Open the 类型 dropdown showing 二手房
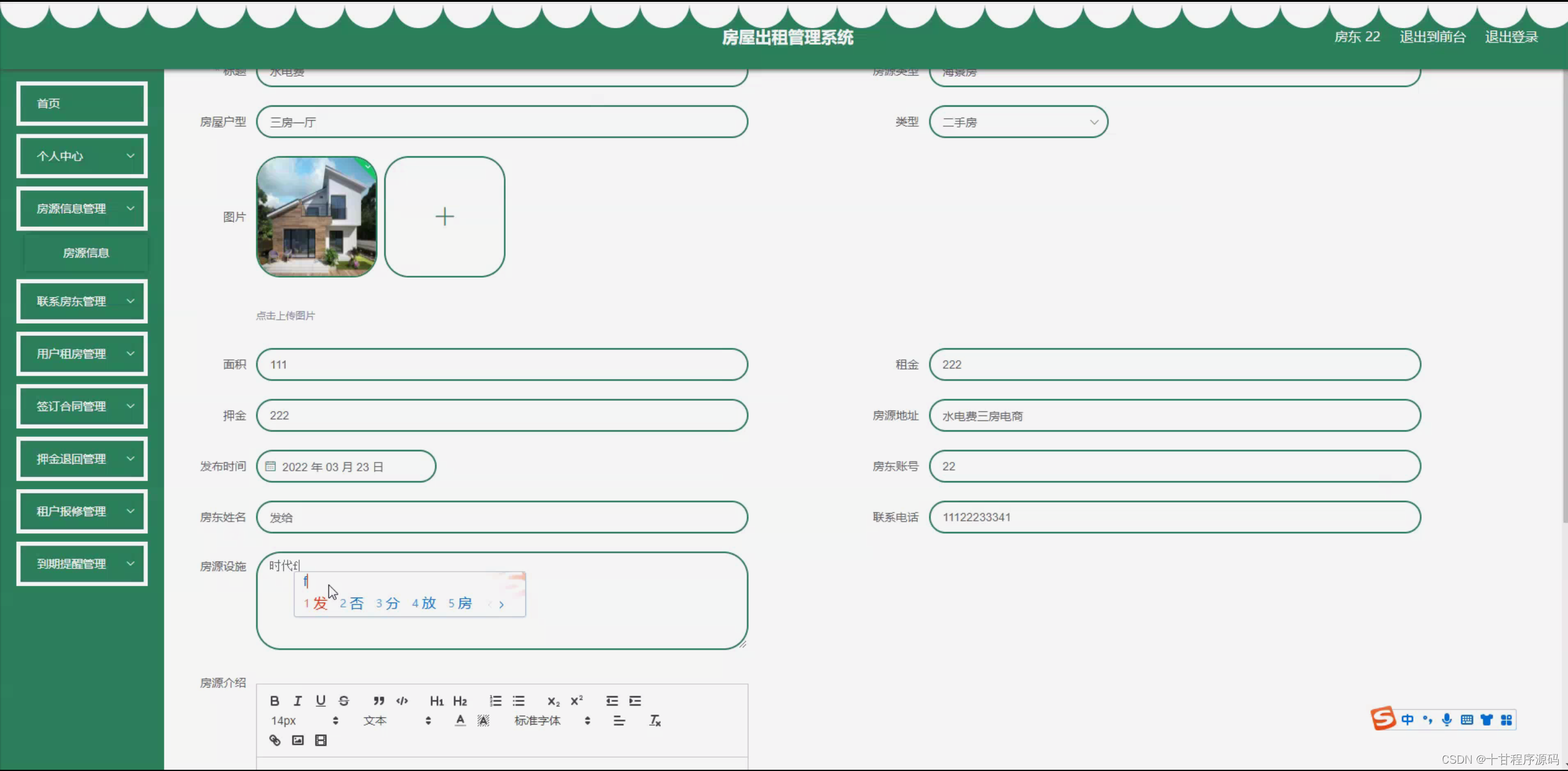Viewport: 1568px width, 771px height. pos(1018,122)
